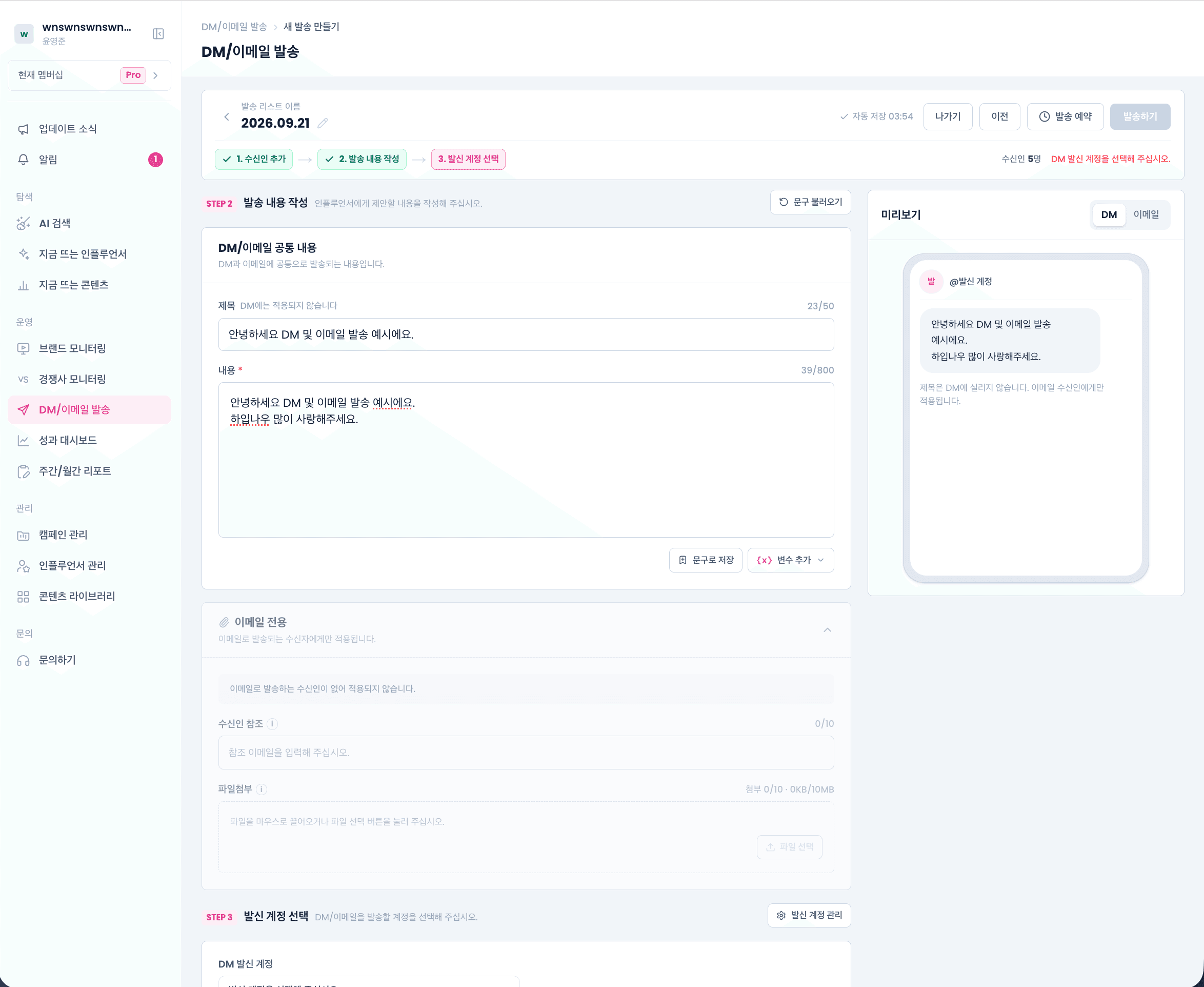The width and height of the screenshot is (1204, 987).
Task: Click into the 제목 input field
Action: (x=526, y=334)
